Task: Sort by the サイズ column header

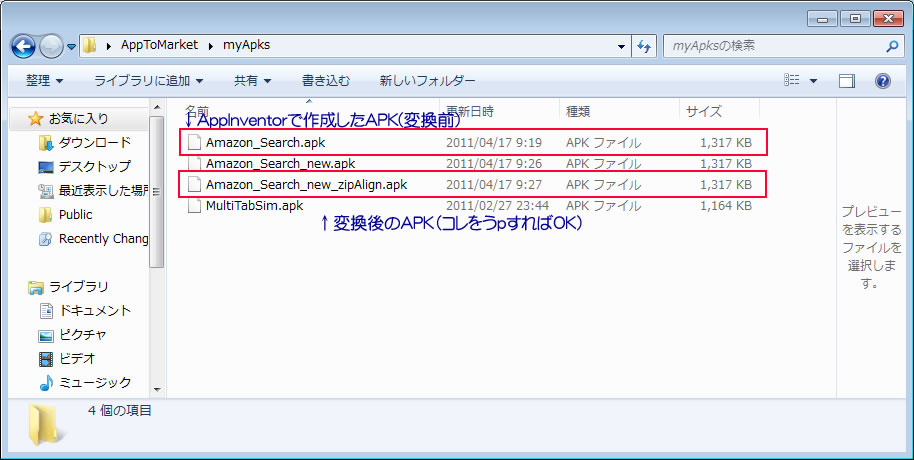Action: click(x=719, y=111)
